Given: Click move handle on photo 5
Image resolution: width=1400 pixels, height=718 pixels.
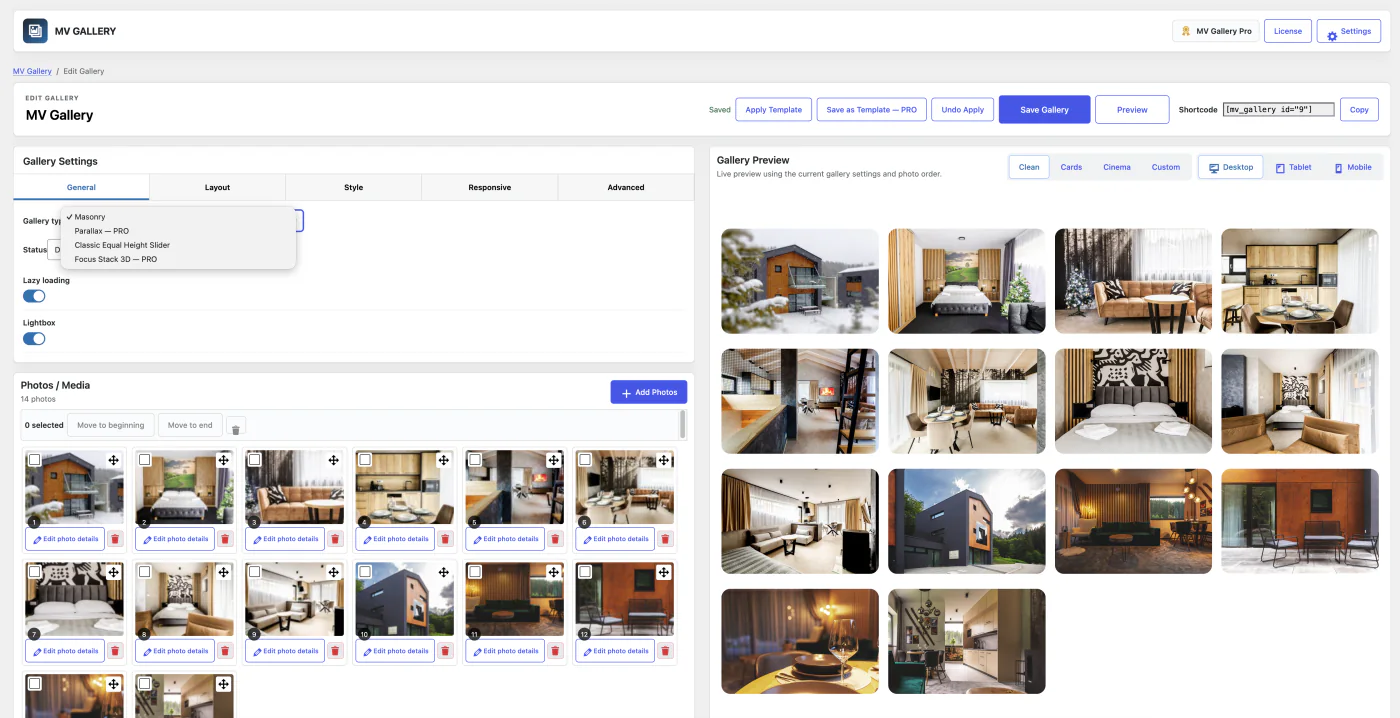Looking at the screenshot, I should [x=554, y=460].
